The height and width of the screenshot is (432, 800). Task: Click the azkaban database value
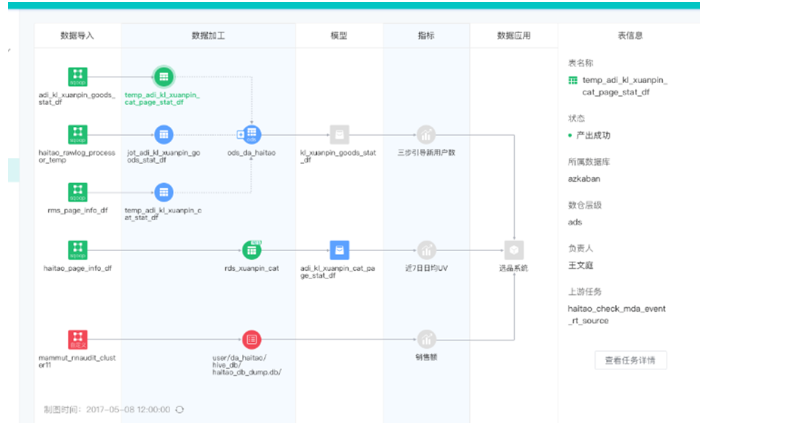click(584, 179)
